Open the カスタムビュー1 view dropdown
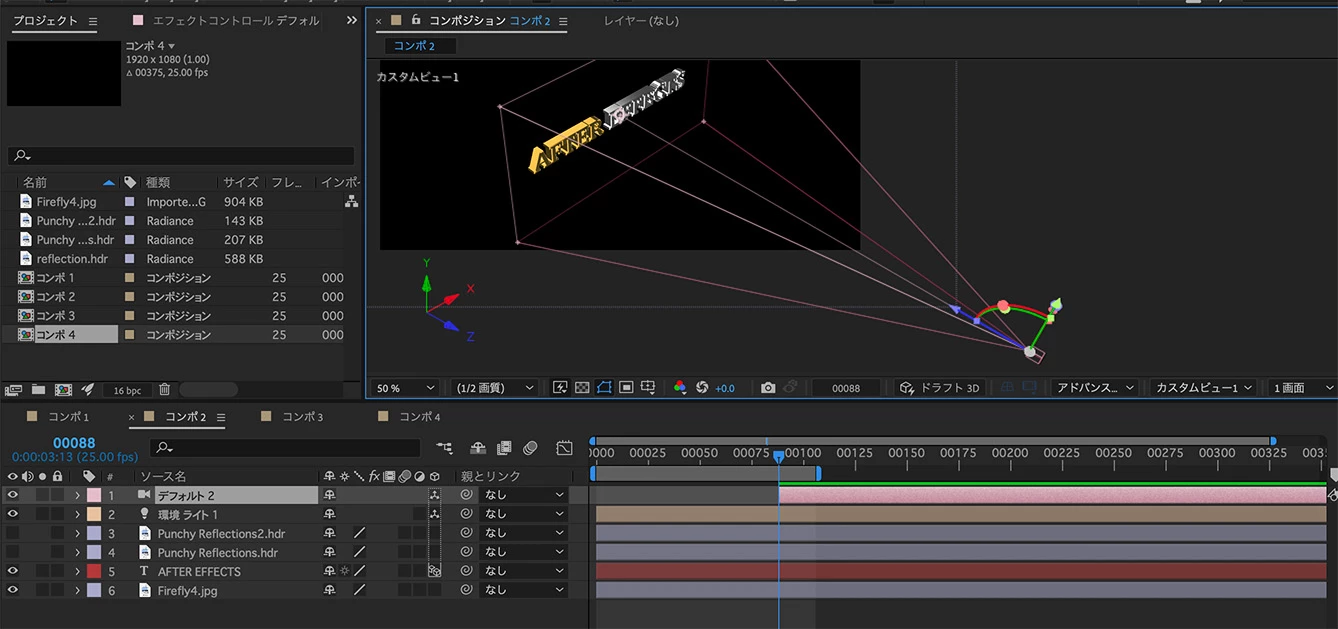This screenshot has width=1338, height=629. tap(1203, 387)
